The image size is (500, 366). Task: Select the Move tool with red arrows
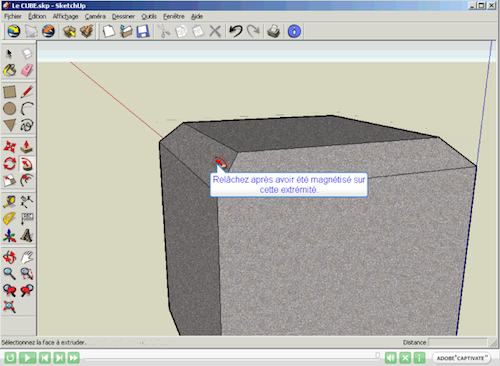pos(9,147)
